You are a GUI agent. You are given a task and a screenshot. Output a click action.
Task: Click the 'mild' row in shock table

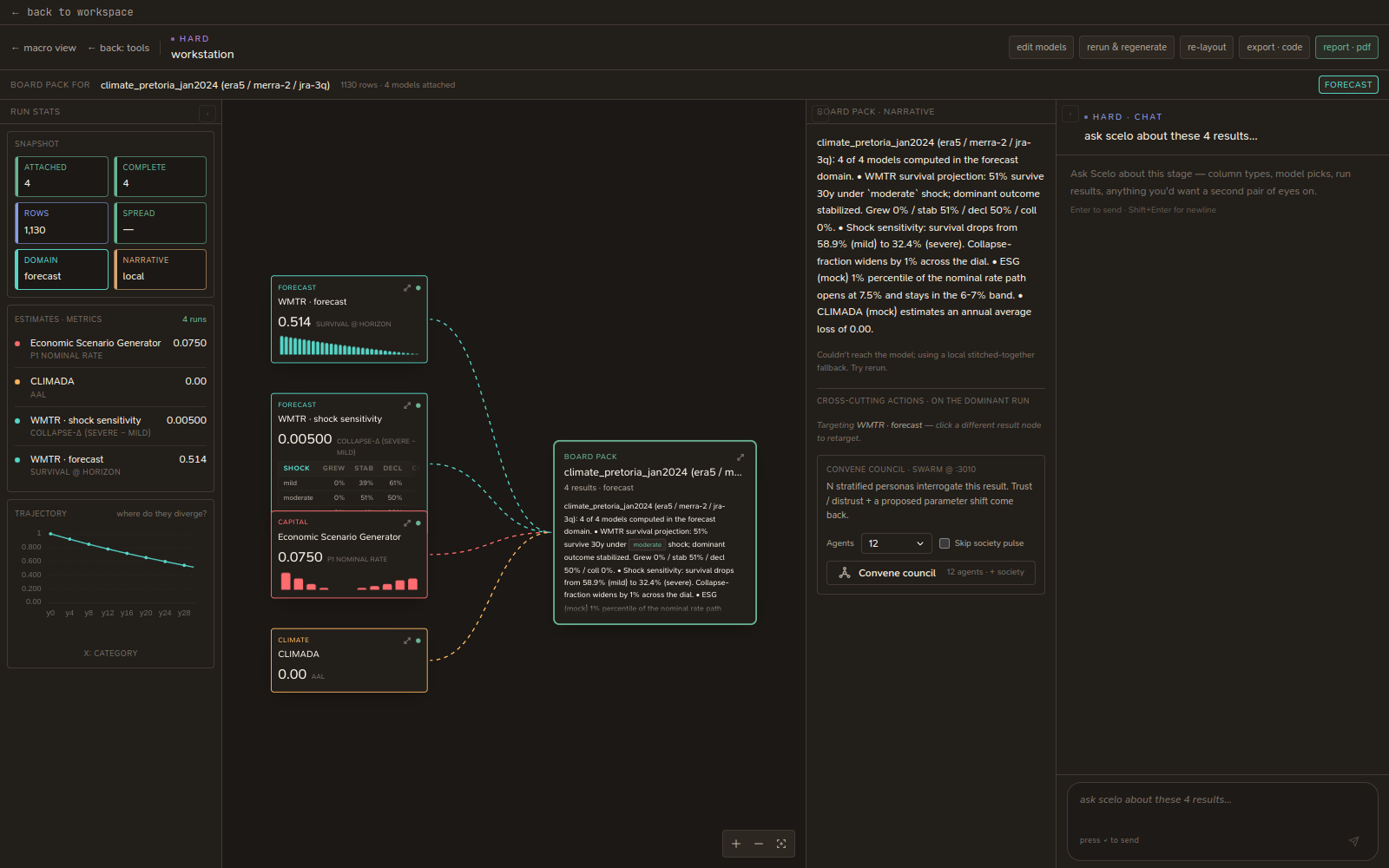coord(349,483)
